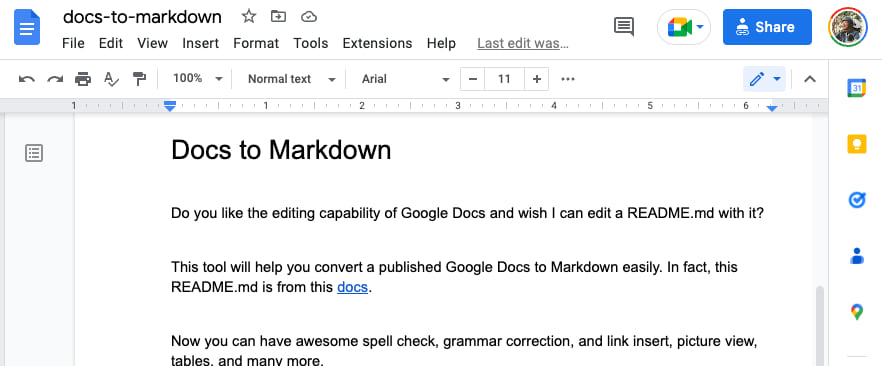
Task: Click the blue Share button
Action: 767,27
